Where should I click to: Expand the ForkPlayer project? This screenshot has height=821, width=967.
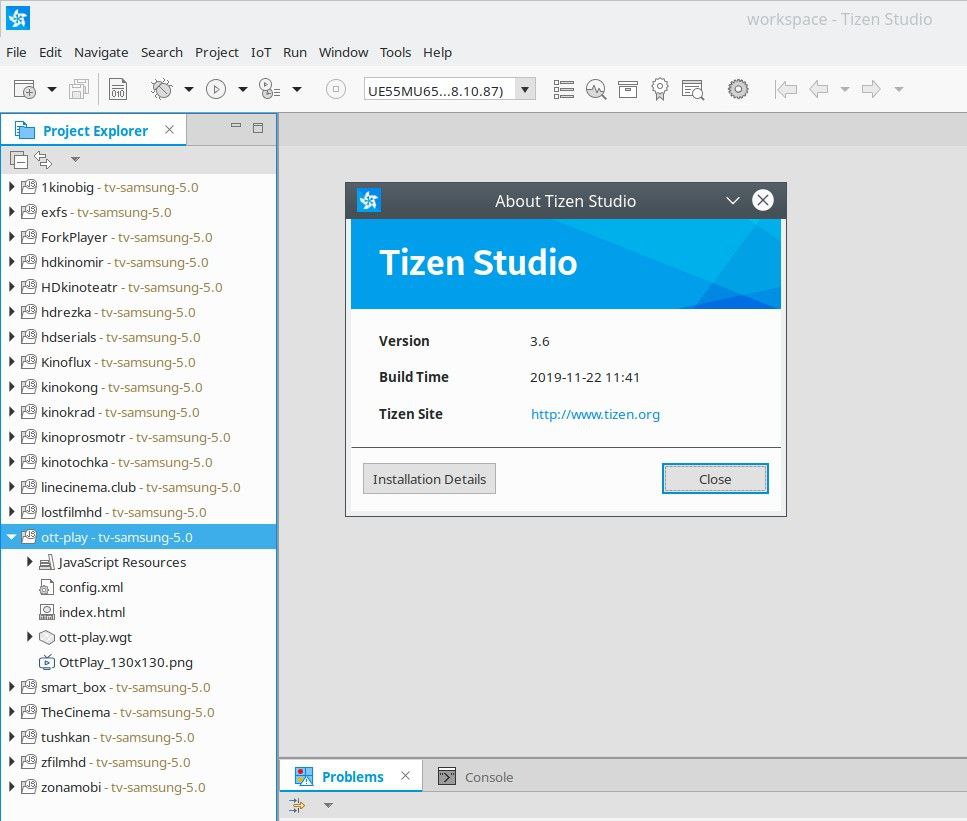coord(12,237)
